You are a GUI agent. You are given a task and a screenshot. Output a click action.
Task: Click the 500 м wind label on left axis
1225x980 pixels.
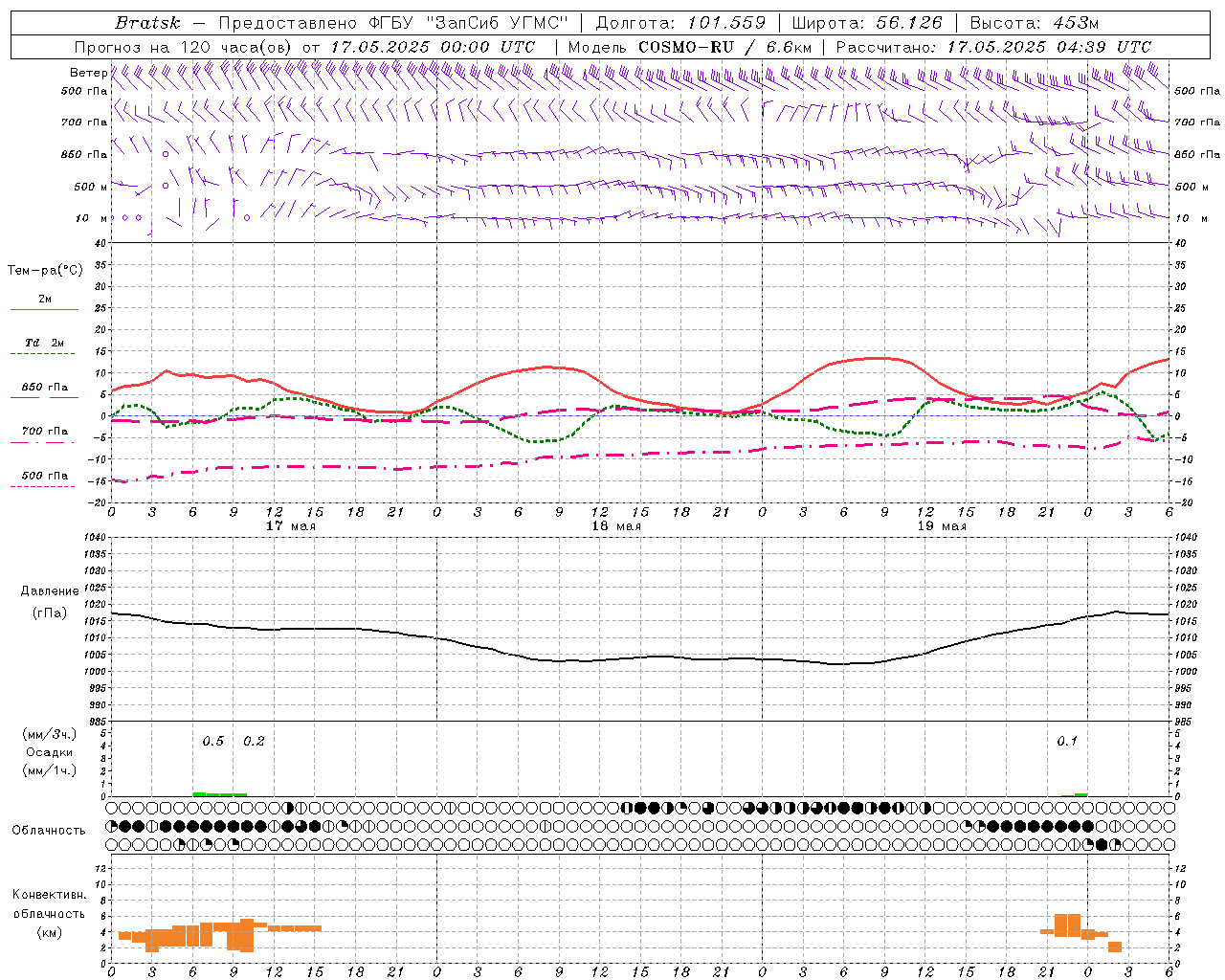click(x=90, y=187)
